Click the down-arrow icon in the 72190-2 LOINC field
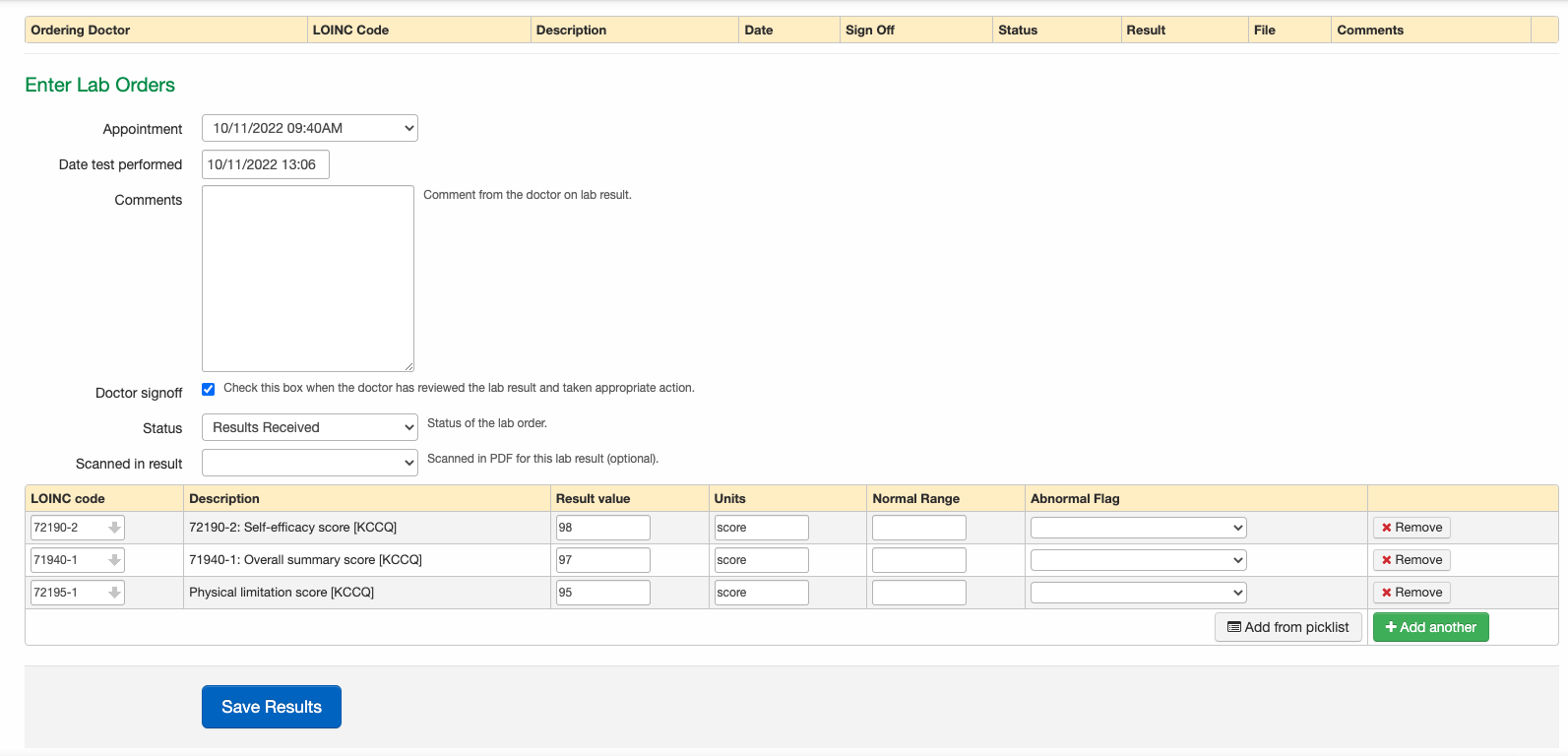 click(x=114, y=528)
